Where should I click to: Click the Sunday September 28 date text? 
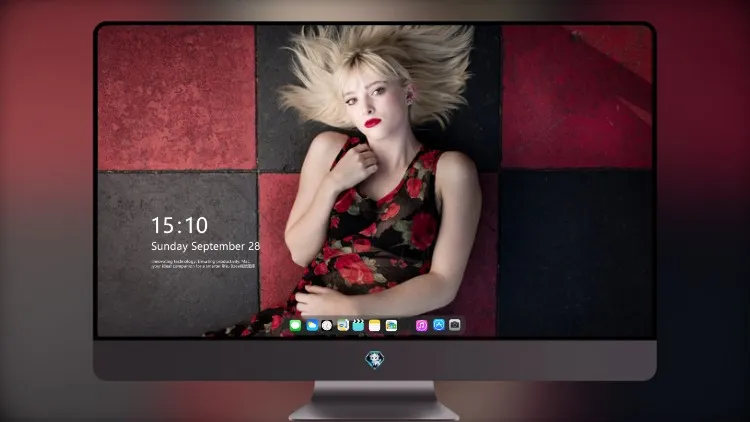pyautogui.click(x=206, y=246)
